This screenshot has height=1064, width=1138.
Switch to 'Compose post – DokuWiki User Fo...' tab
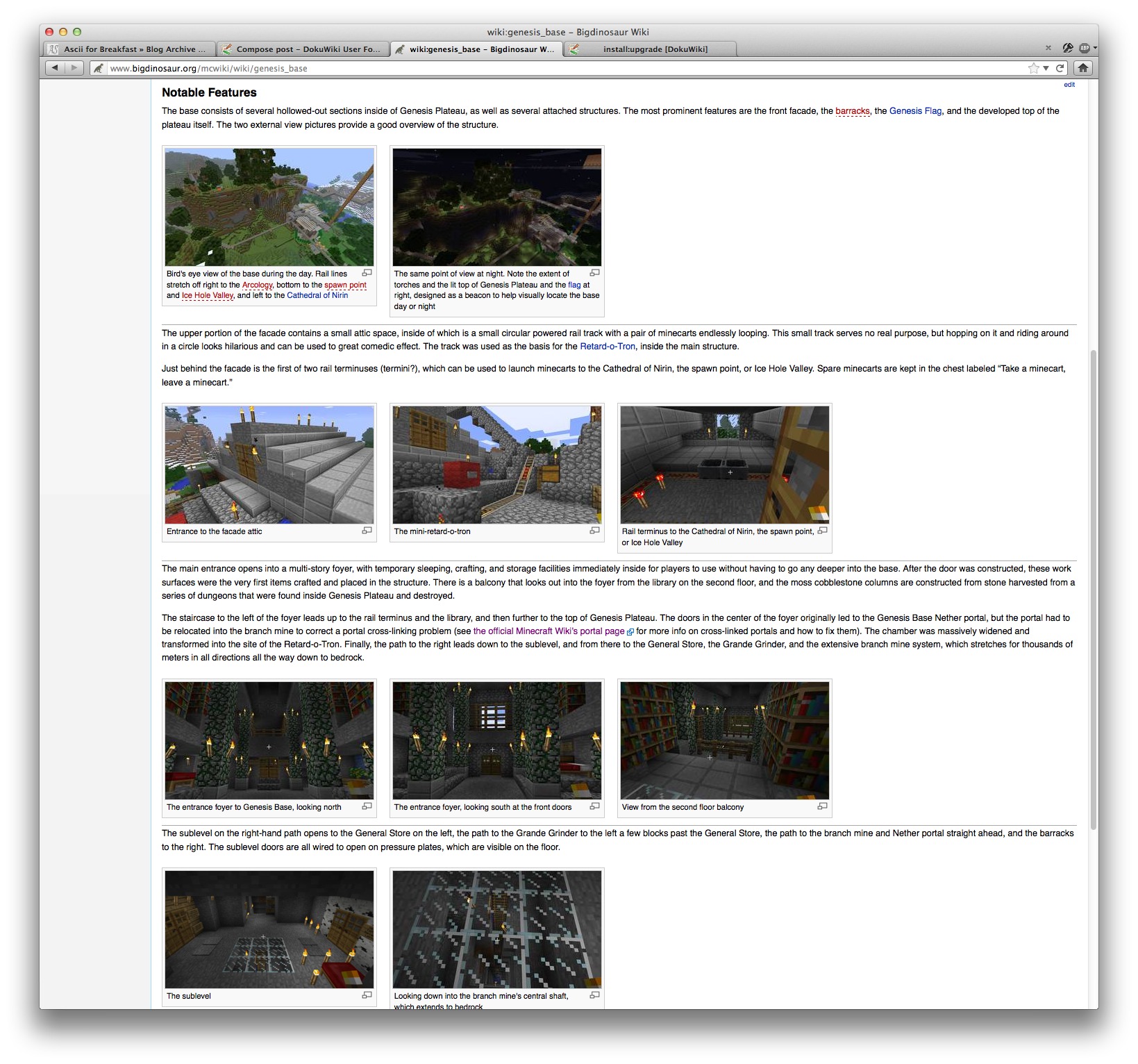(x=302, y=49)
